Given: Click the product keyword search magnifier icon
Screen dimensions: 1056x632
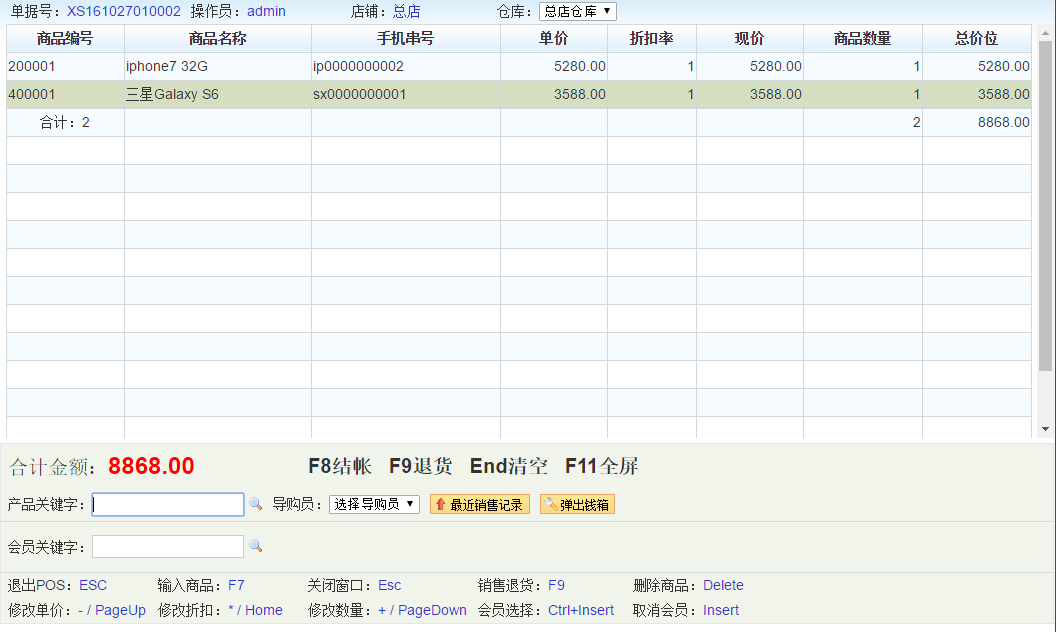Looking at the screenshot, I should pyautogui.click(x=255, y=505).
